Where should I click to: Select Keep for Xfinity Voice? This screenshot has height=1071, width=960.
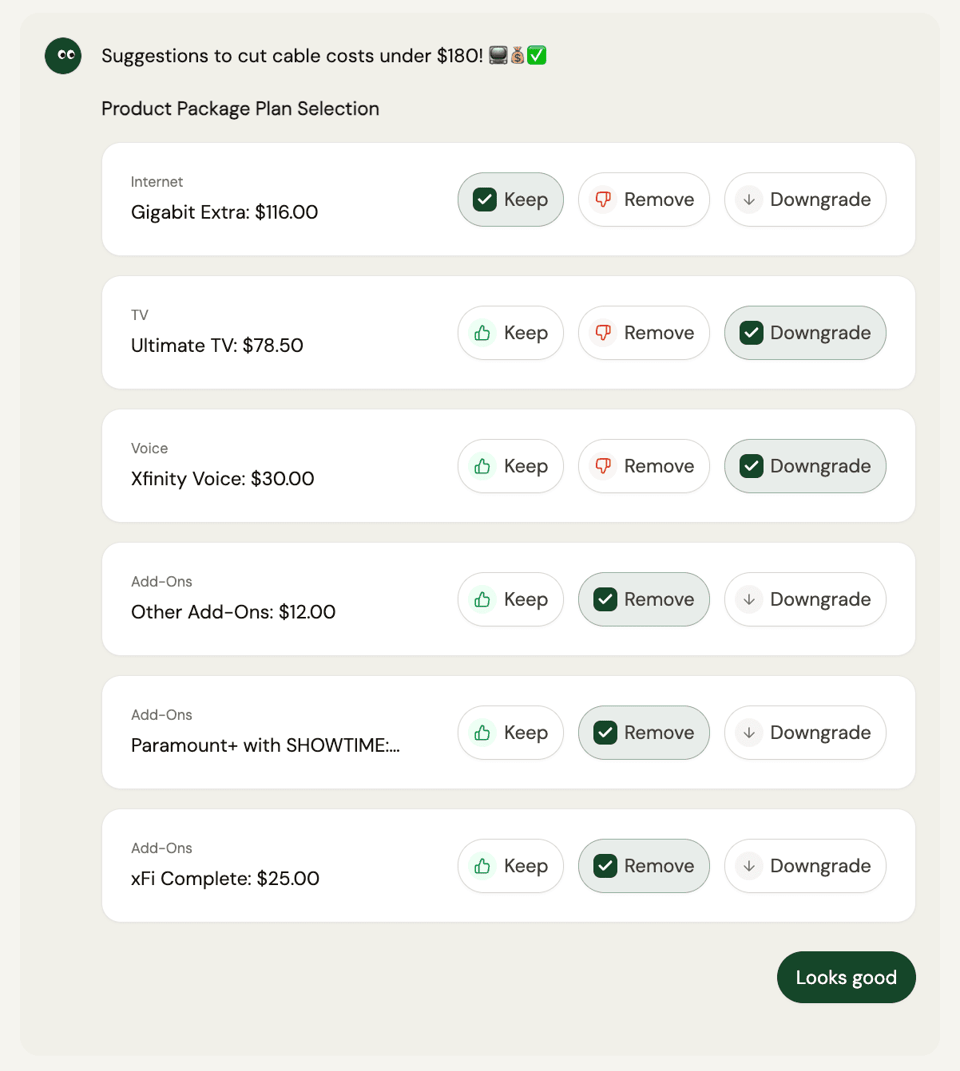pos(510,466)
